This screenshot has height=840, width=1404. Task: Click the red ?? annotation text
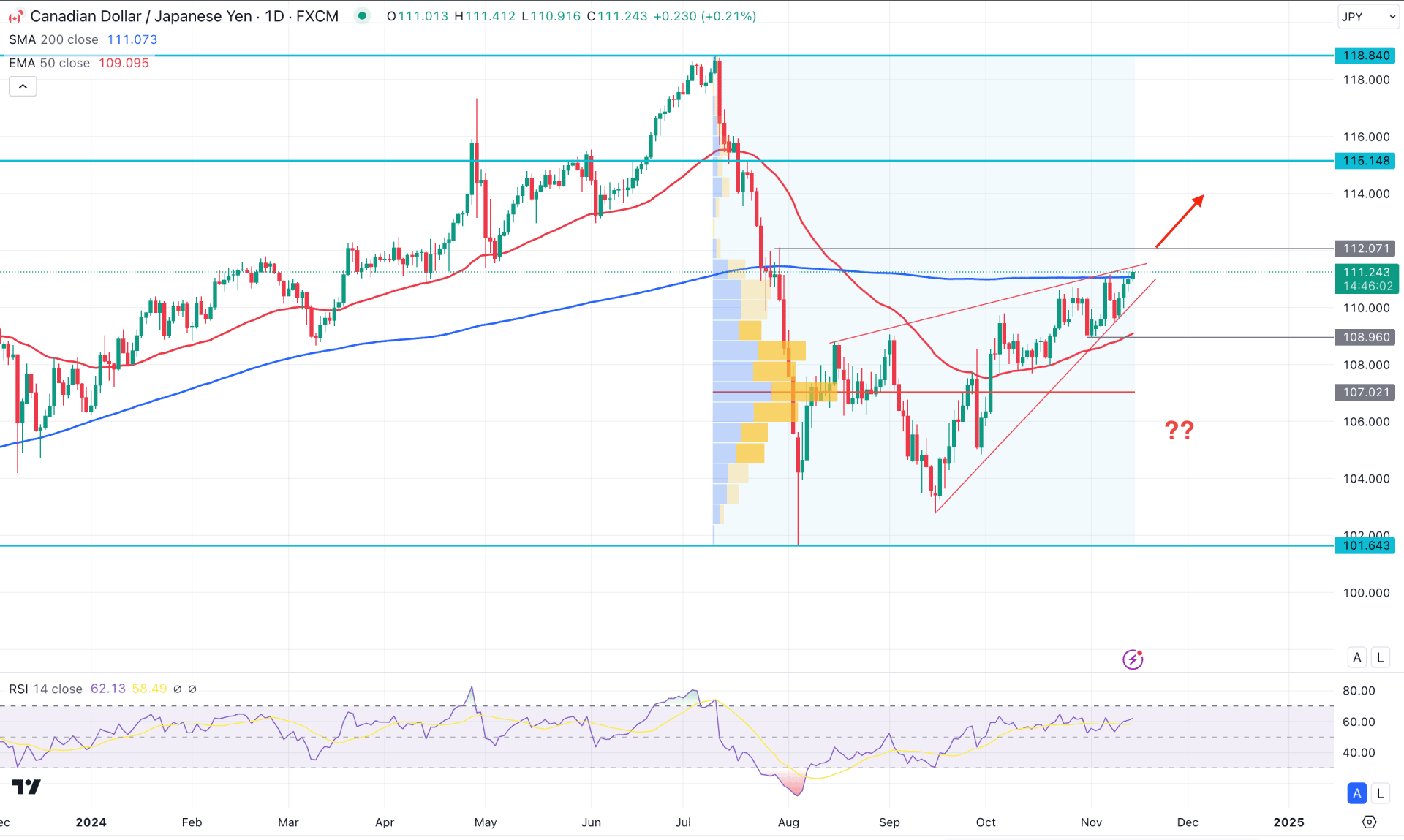[1179, 430]
